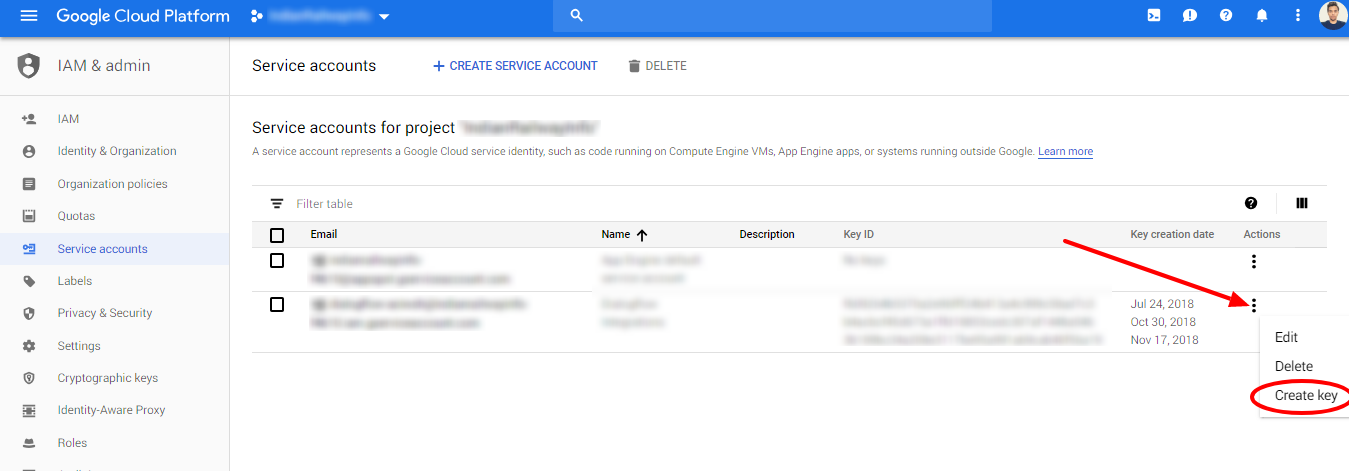Image resolution: width=1349 pixels, height=471 pixels.
Task: Open the table help icon
Action: (1251, 203)
